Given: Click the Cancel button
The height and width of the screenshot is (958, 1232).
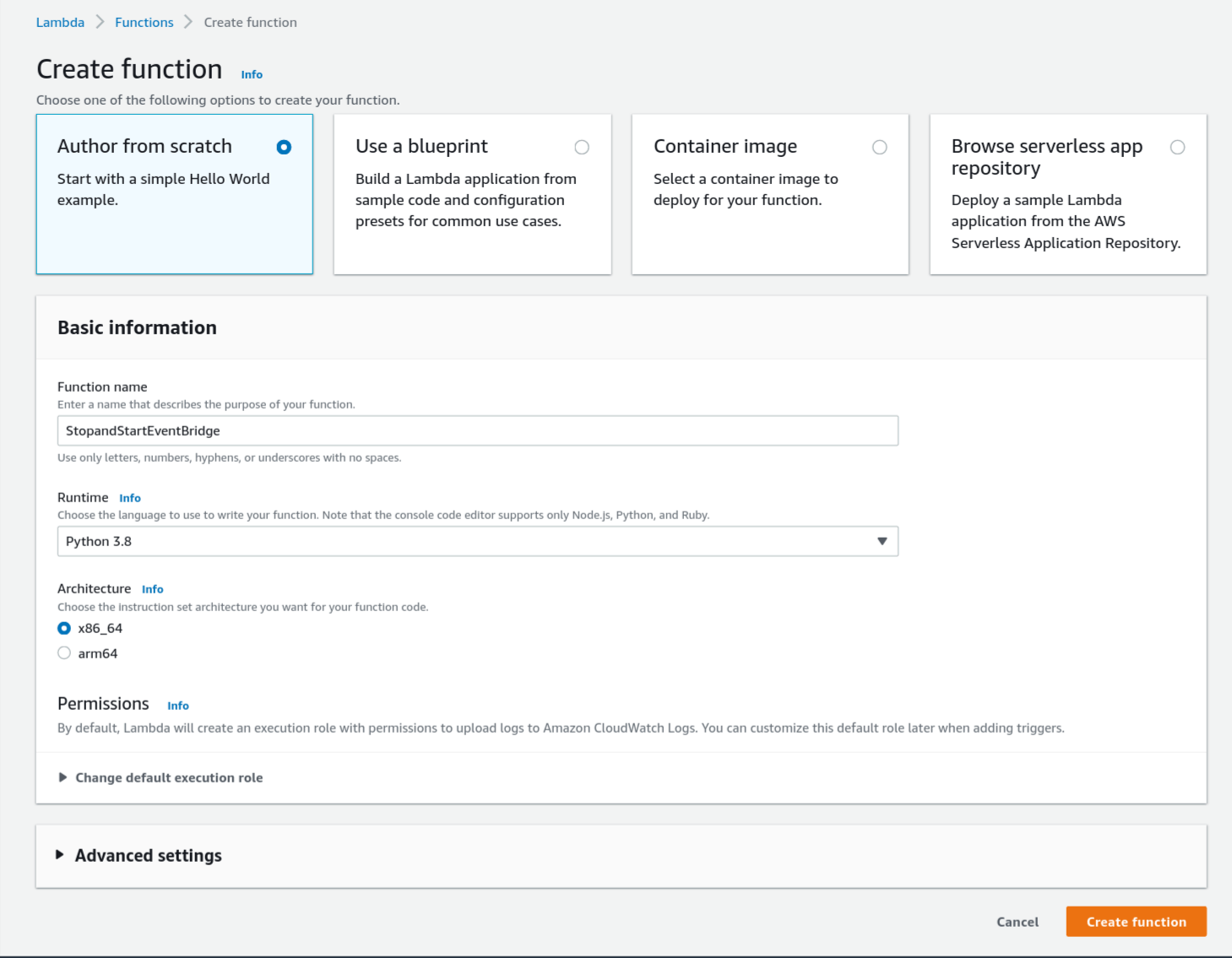Looking at the screenshot, I should click(x=1018, y=922).
